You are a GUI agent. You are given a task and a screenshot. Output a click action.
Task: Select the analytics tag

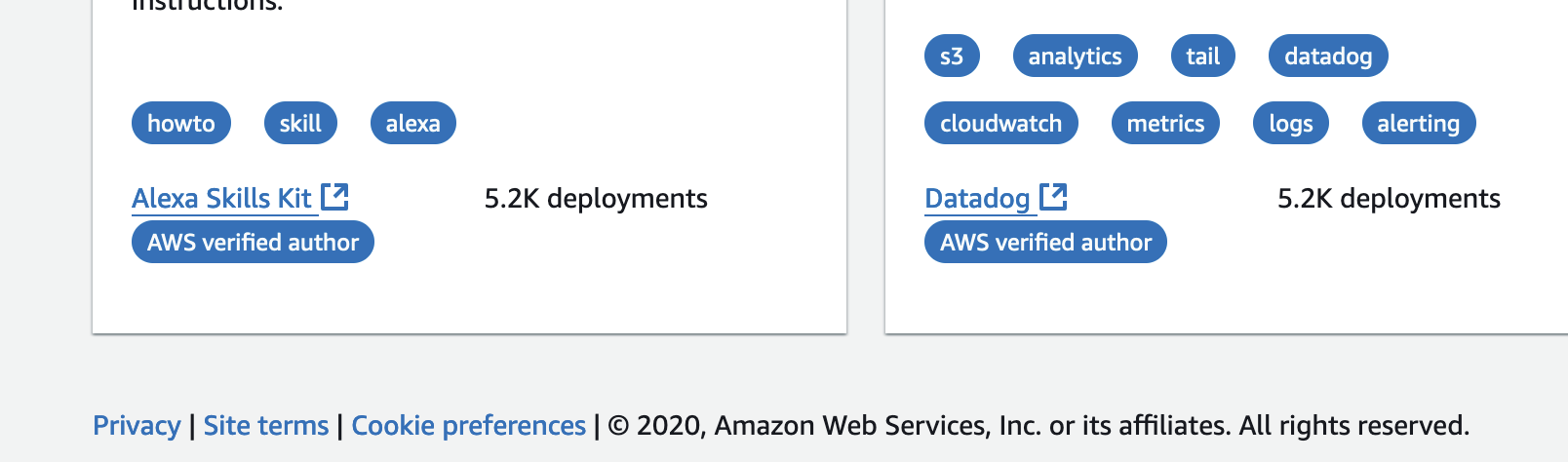(x=1076, y=56)
